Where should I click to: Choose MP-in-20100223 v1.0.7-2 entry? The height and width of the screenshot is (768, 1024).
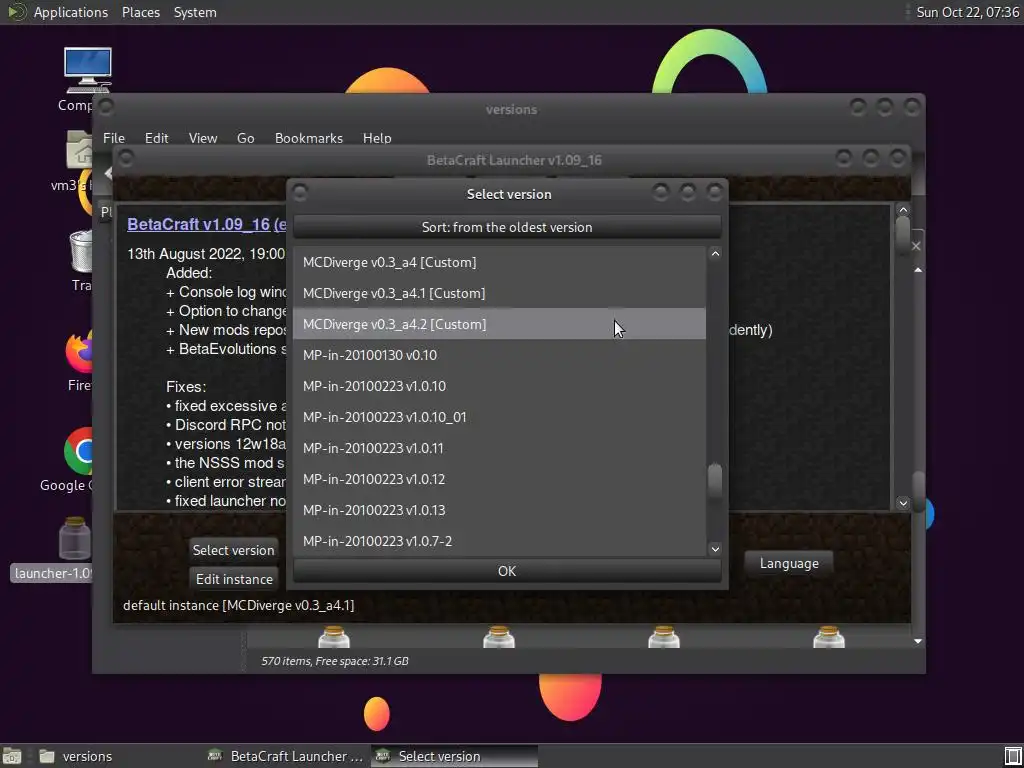[500, 541]
